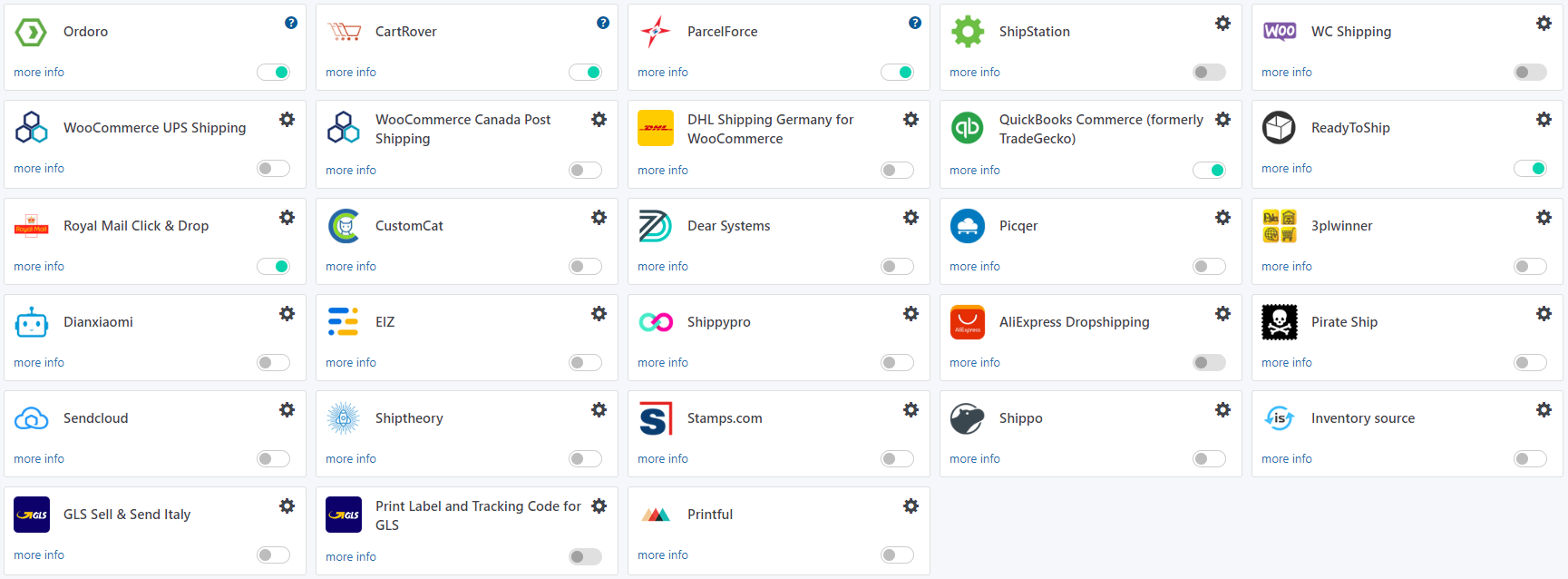Open gear settings for Printful
Image resolution: width=1568 pixels, height=579 pixels.
[x=911, y=506]
